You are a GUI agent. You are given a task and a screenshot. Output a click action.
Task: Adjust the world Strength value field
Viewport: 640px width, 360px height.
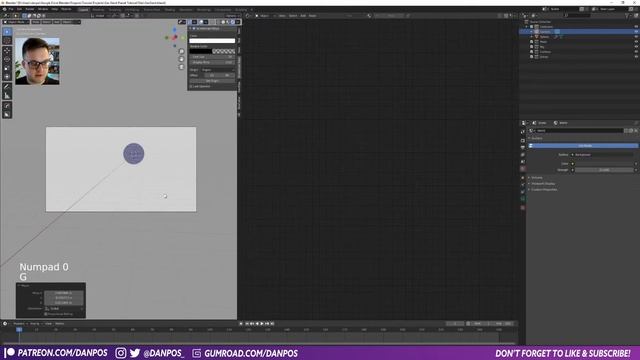pyautogui.click(x=605, y=170)
